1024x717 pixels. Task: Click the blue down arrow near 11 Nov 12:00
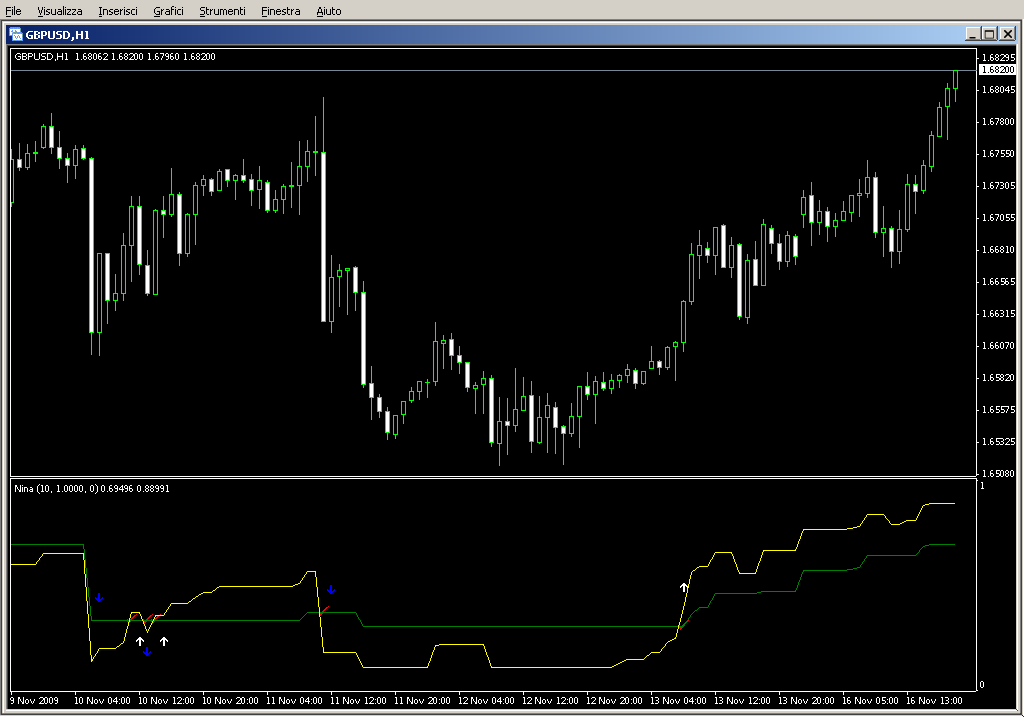pos(331,590)
